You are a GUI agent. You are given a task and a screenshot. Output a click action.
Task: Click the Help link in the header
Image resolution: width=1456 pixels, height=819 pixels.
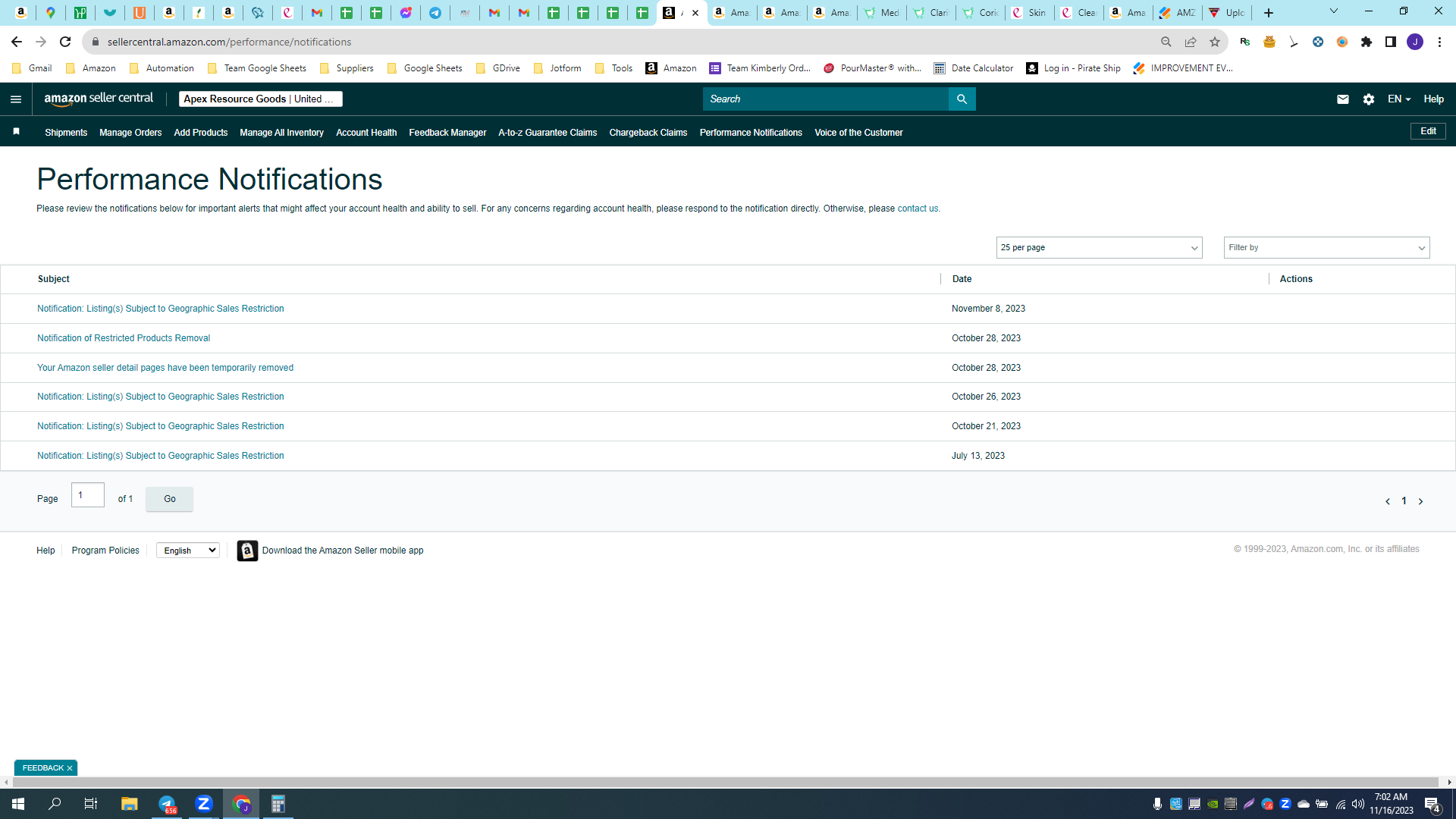coord(1433,99)
